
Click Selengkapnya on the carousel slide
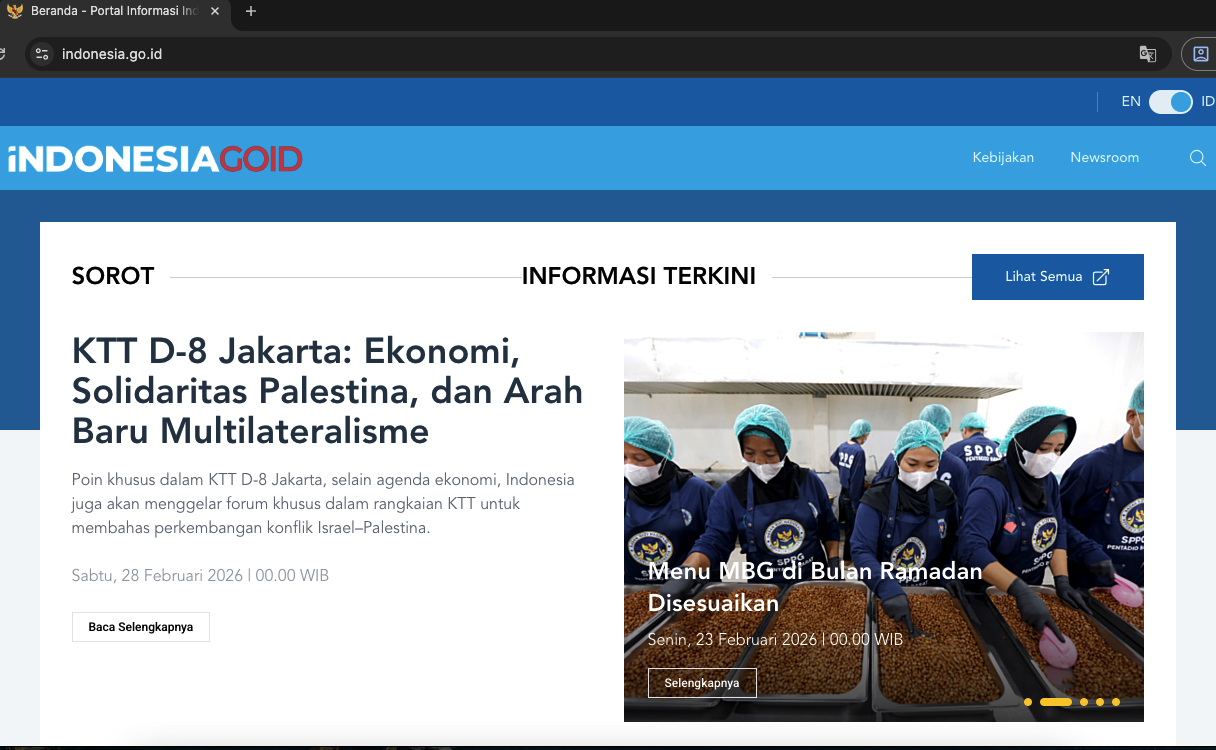pos(702,682)
